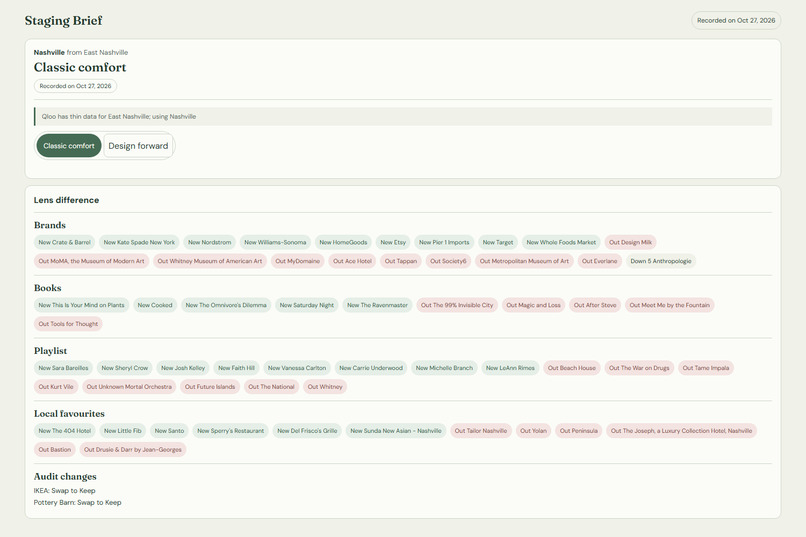This screenshot has width=806, height=537.
Task: Click the New Target chip
Action: tap(498, 242)
